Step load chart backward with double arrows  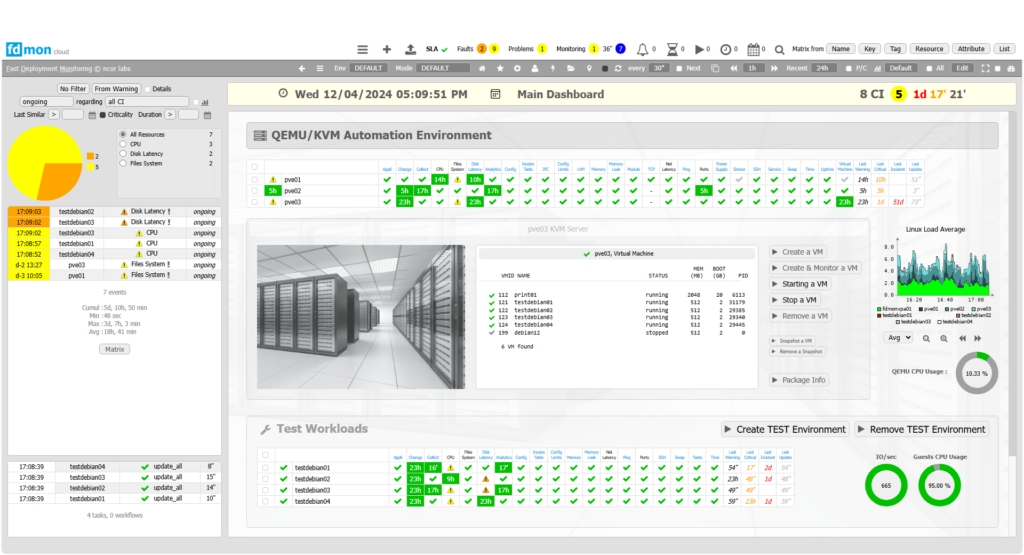[962, 338]
